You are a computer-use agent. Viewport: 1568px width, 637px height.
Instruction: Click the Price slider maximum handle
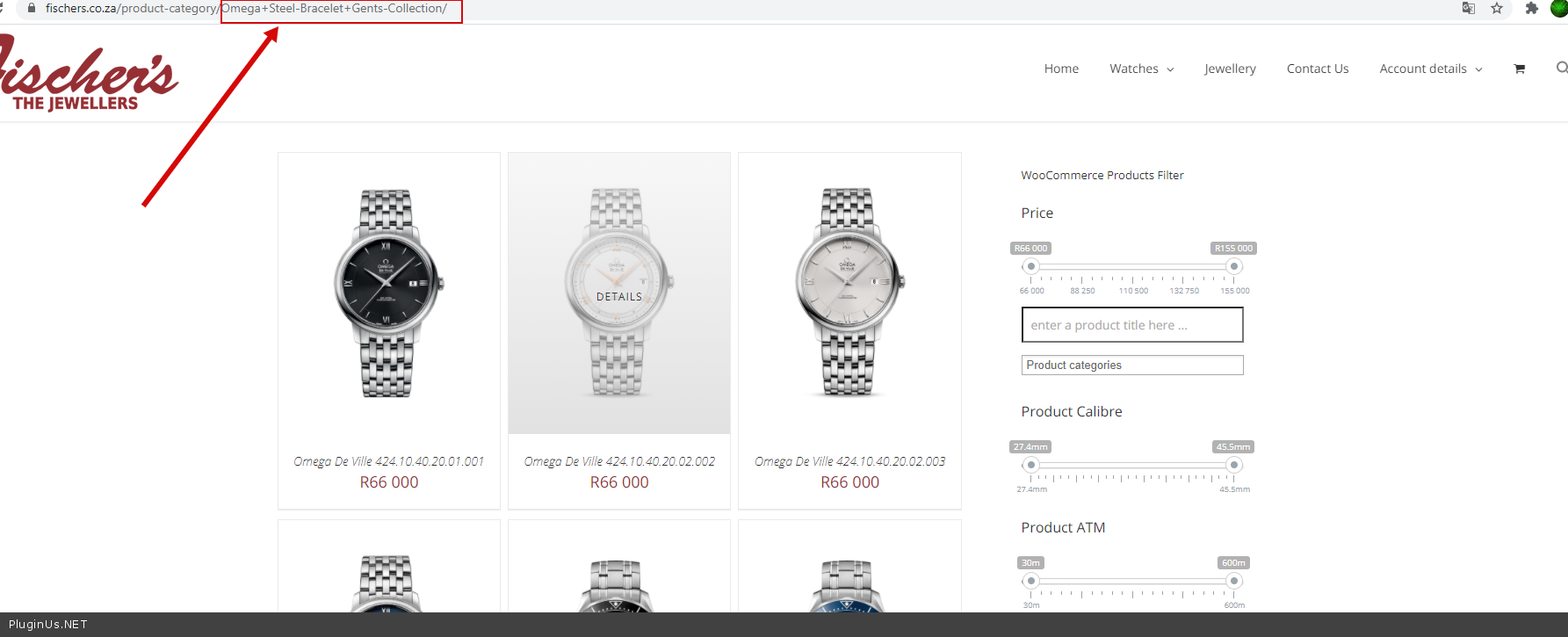coord(1234,266)
